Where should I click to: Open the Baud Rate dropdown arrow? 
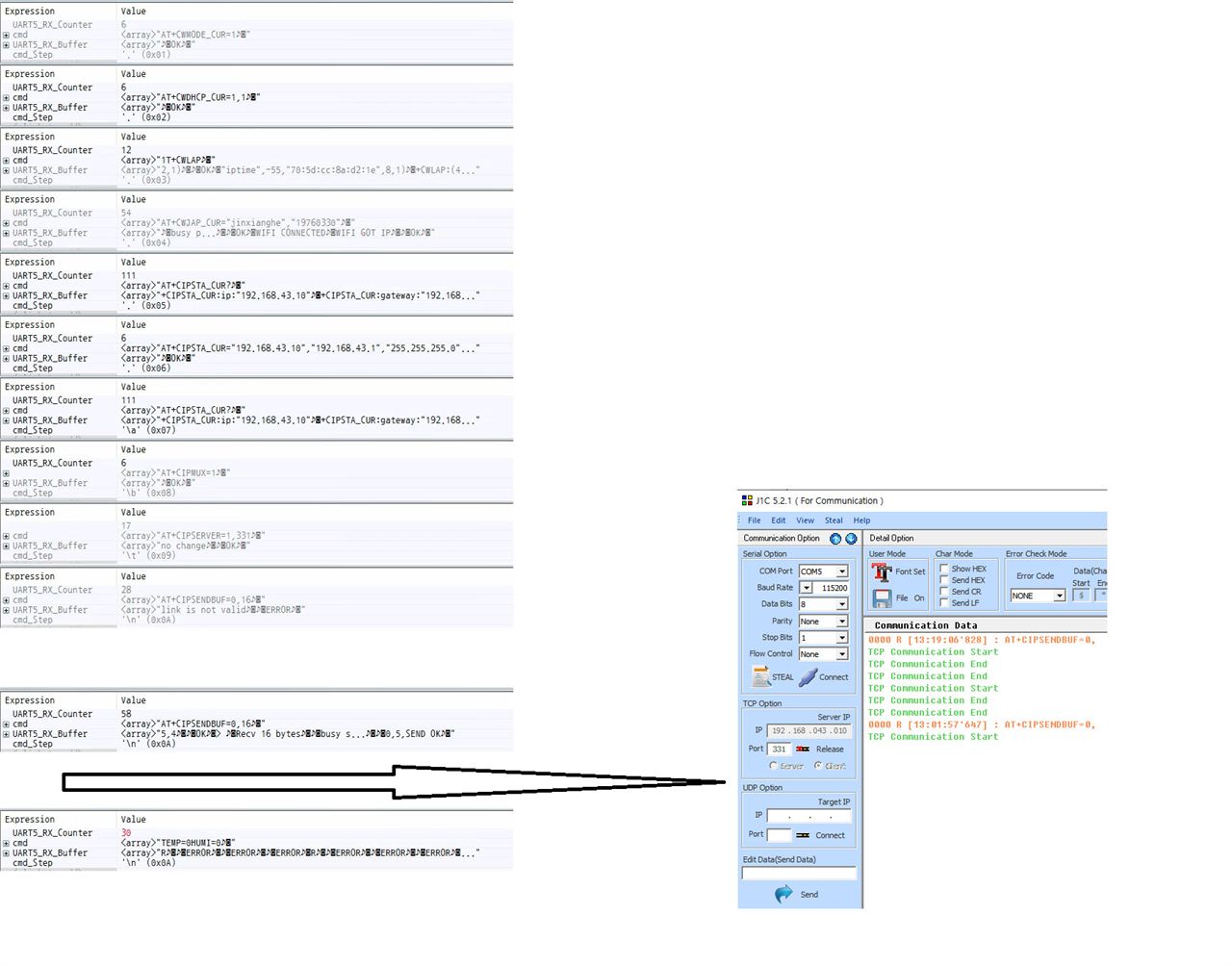coord(806,588)
